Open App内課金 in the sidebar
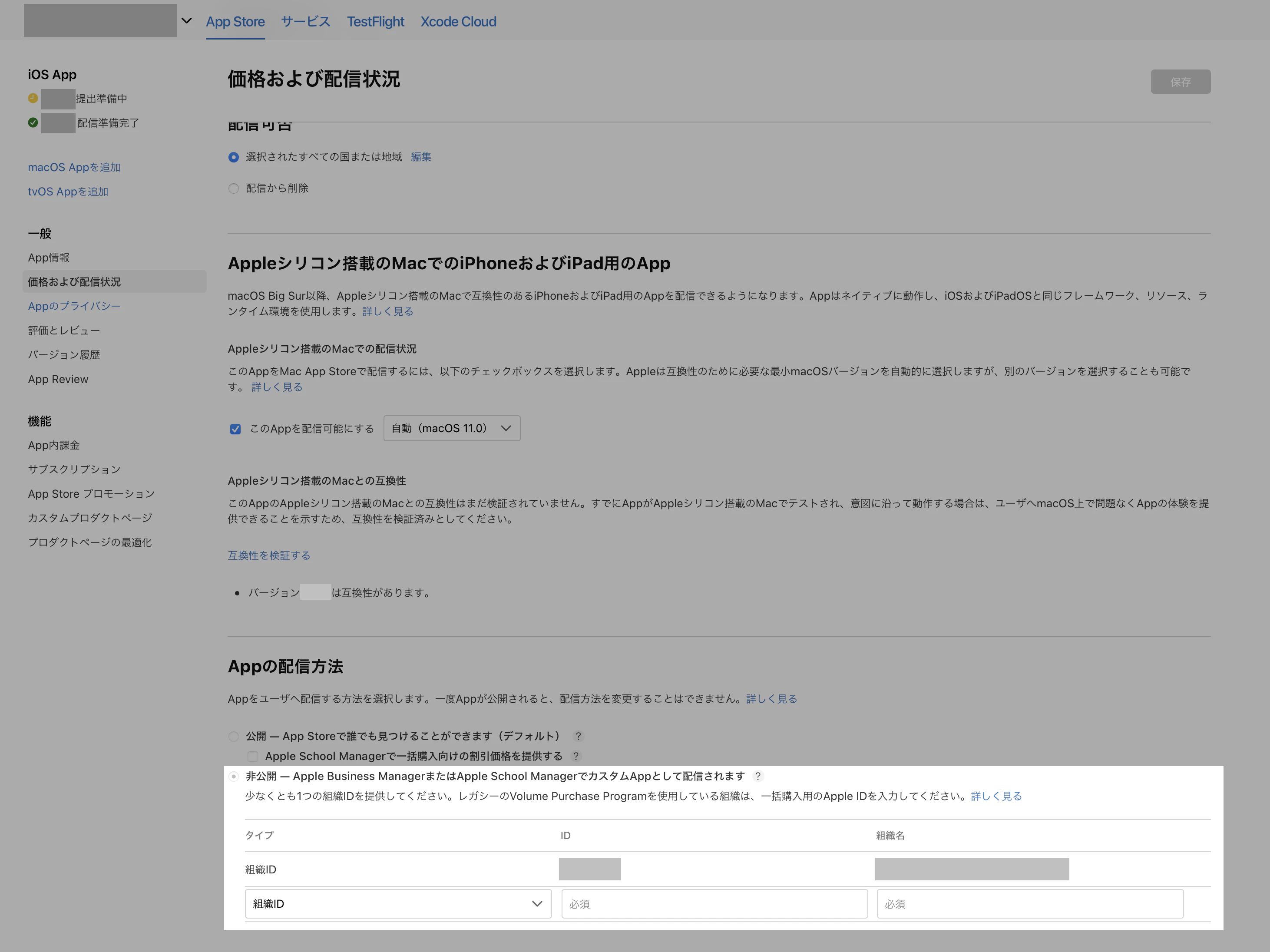1270x952 pixels. coord(54,446)
